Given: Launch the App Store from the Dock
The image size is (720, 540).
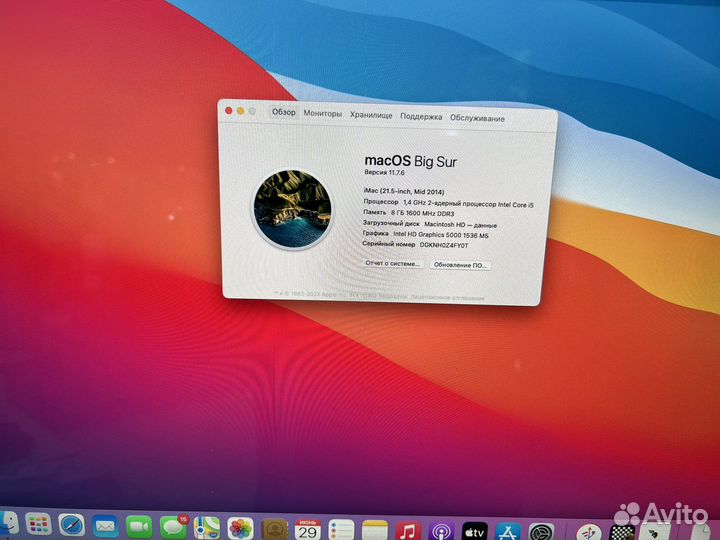Looking at the screenshot, I should [508, 532].
